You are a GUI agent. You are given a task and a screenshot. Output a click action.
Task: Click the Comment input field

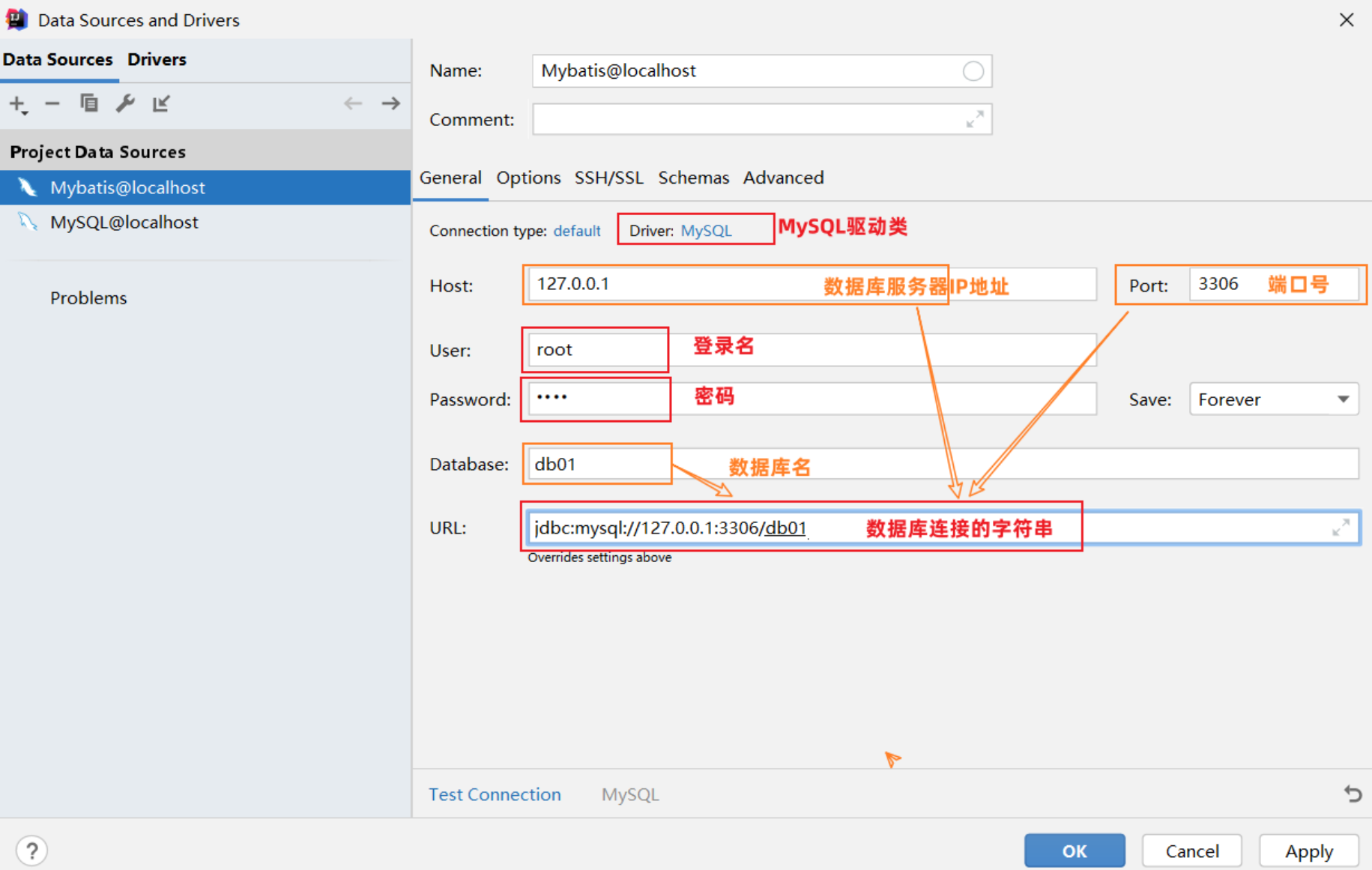coord(762,119)
